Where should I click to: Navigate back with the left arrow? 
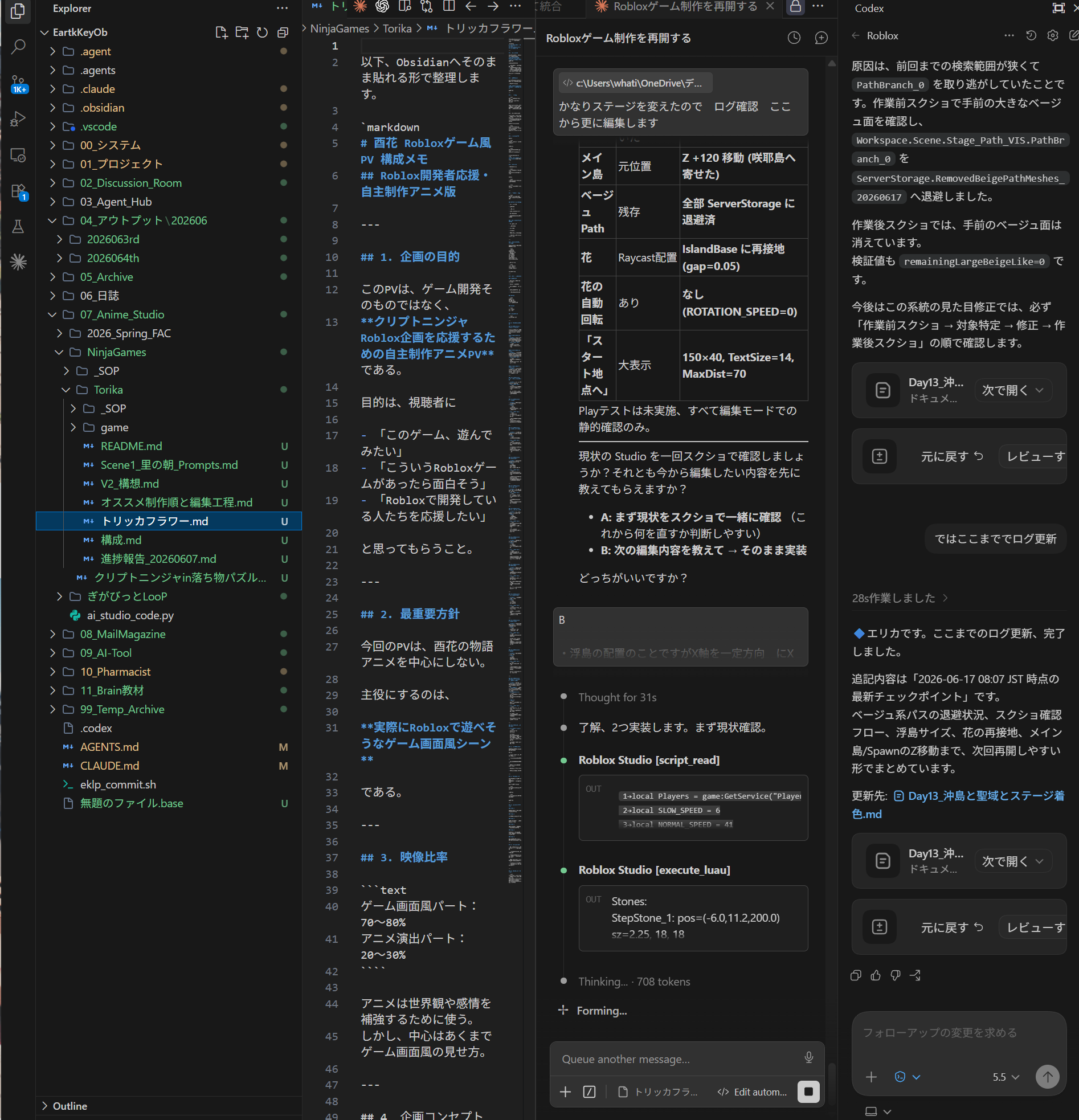[x=471, y=6]
